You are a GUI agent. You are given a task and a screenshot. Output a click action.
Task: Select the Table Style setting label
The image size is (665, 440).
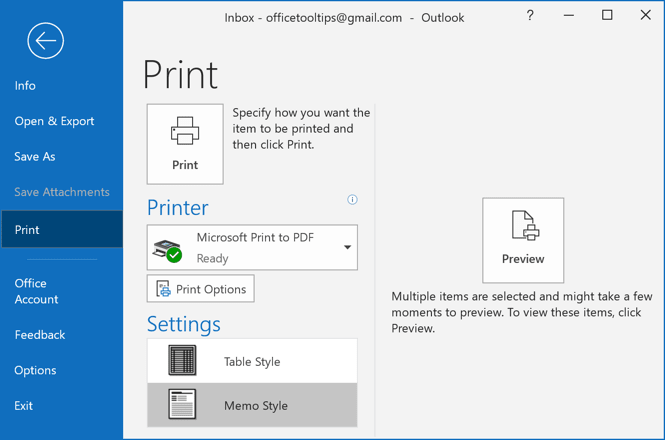[x=252, y=362]
